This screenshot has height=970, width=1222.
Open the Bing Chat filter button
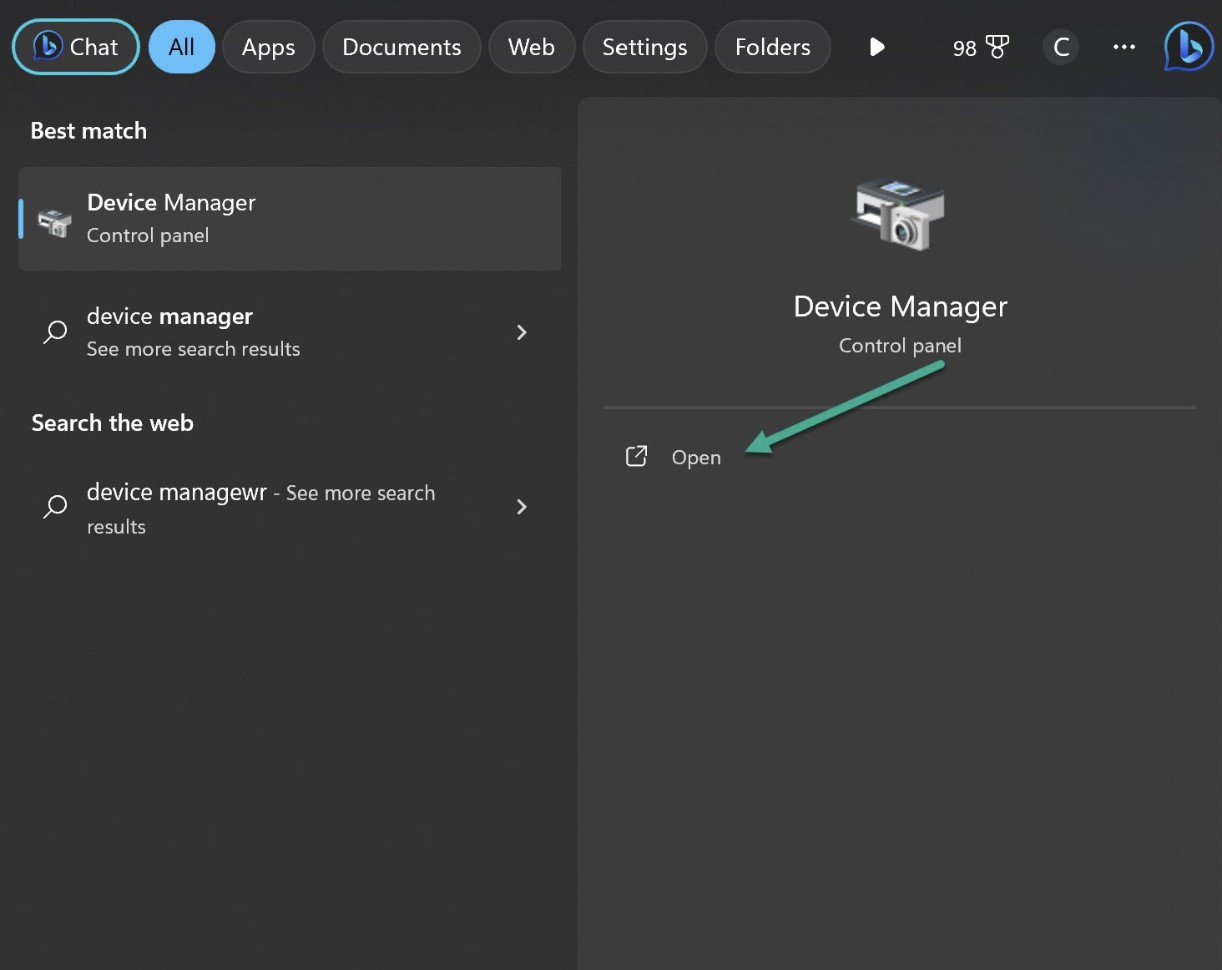(x=76, y=47)
